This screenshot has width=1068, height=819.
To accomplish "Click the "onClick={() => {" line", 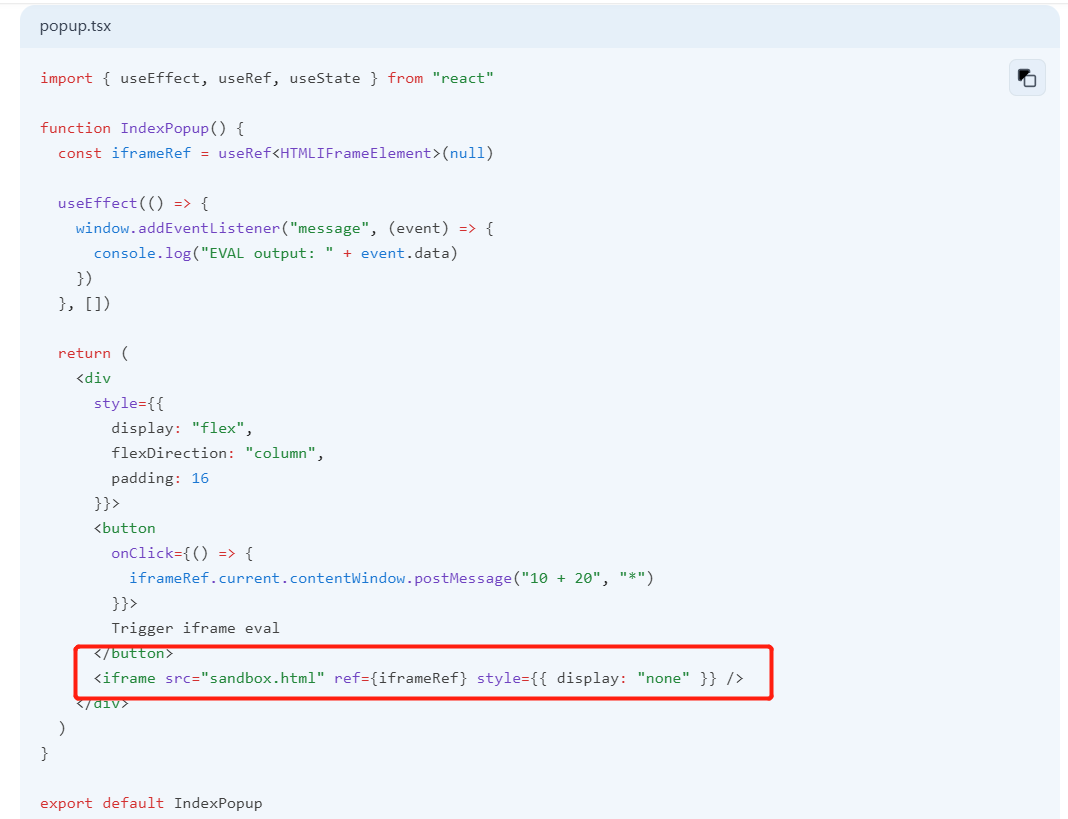I will (182, 553).
